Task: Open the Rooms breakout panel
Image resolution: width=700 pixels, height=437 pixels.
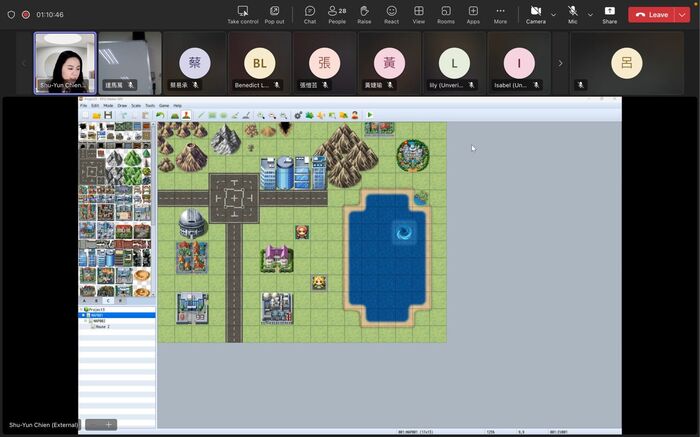Action: (446, 15)
